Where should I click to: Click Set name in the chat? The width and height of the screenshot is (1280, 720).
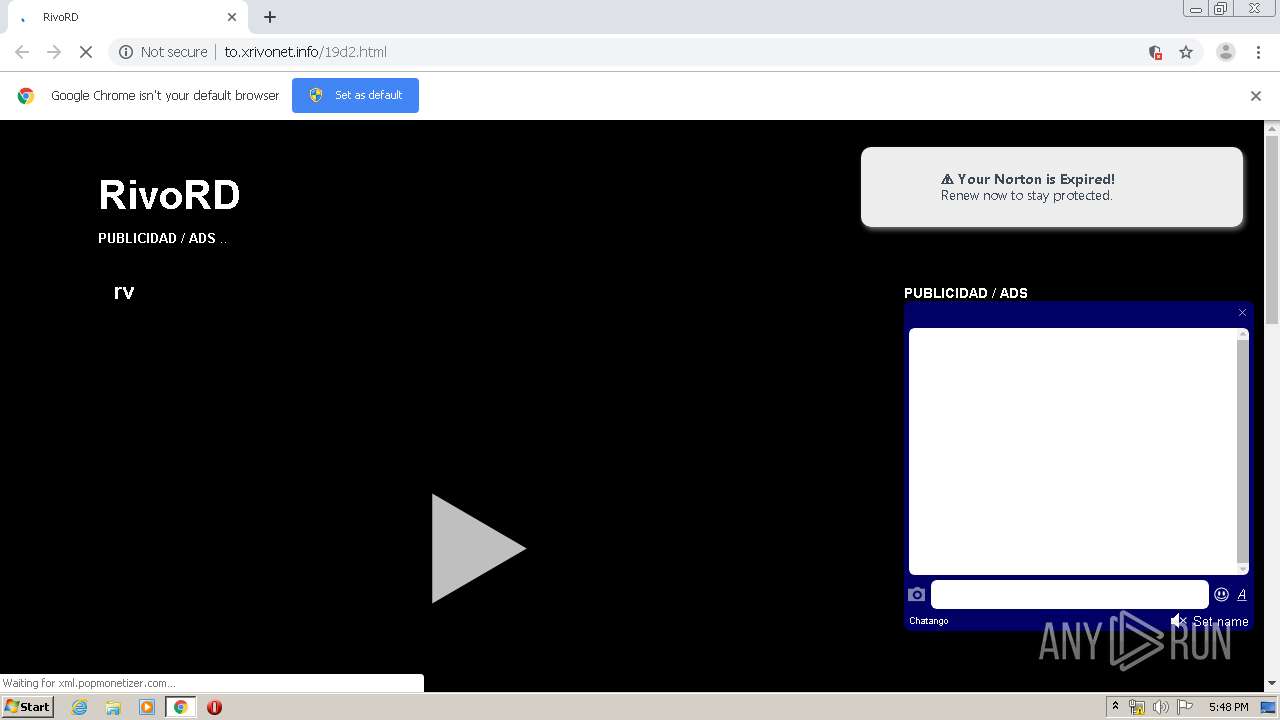tap(1220, 621)
